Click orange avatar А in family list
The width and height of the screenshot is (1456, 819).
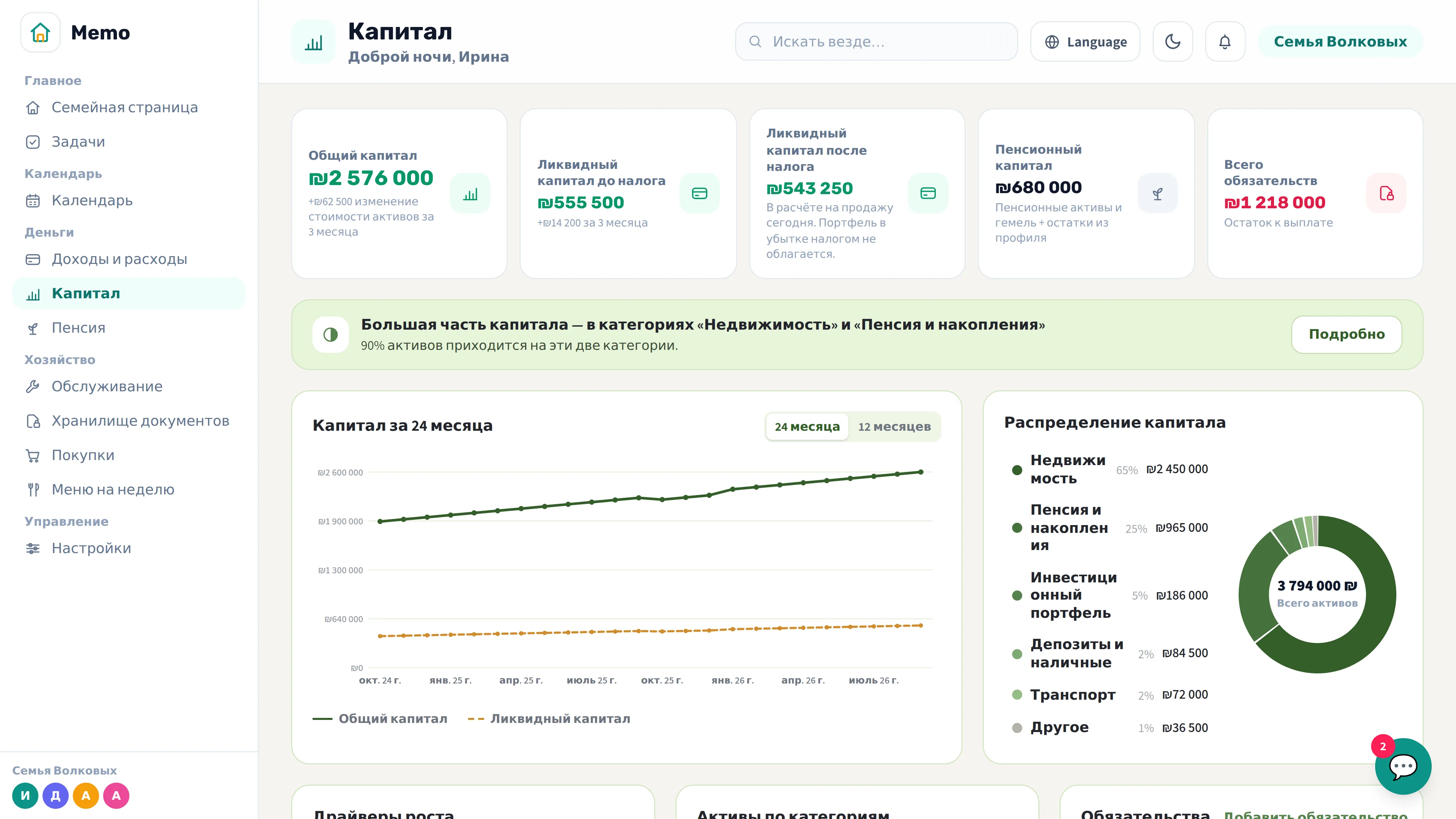click(86, 796)
